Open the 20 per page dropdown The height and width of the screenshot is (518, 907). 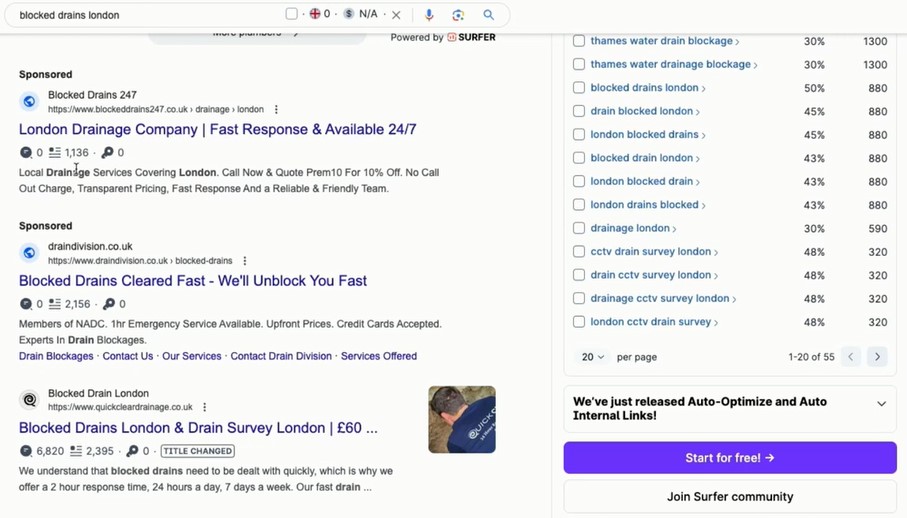pyautogui.click(x=592, y=357)
